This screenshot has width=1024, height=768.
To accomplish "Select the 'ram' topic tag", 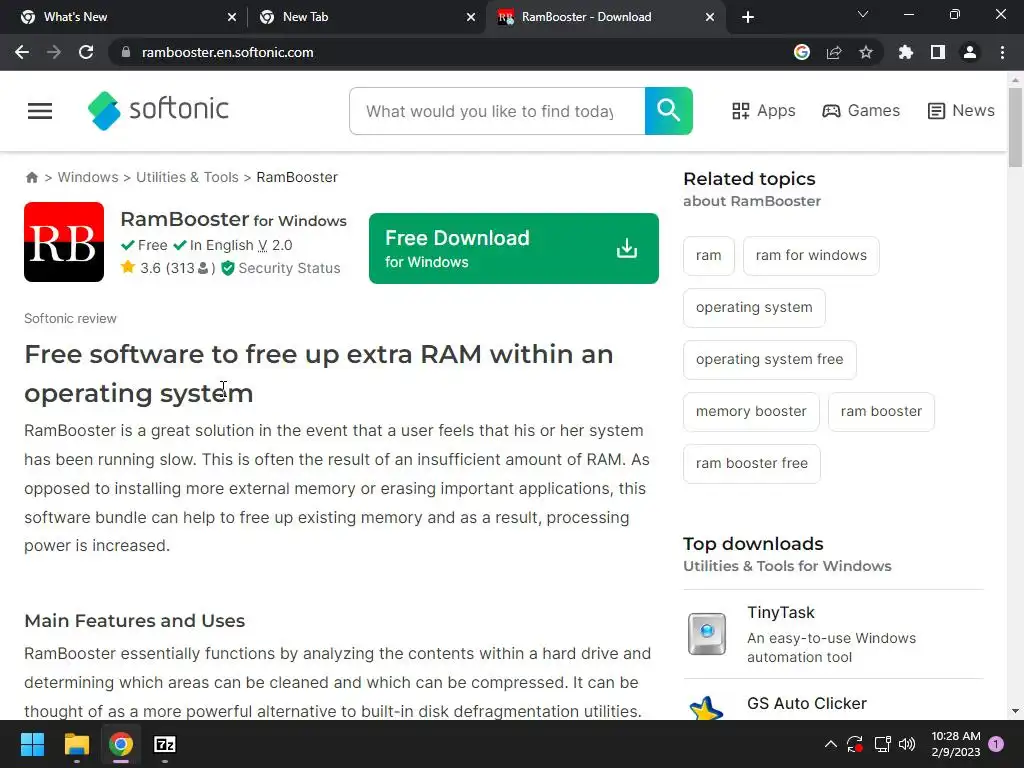I will [x=709, y=255].
